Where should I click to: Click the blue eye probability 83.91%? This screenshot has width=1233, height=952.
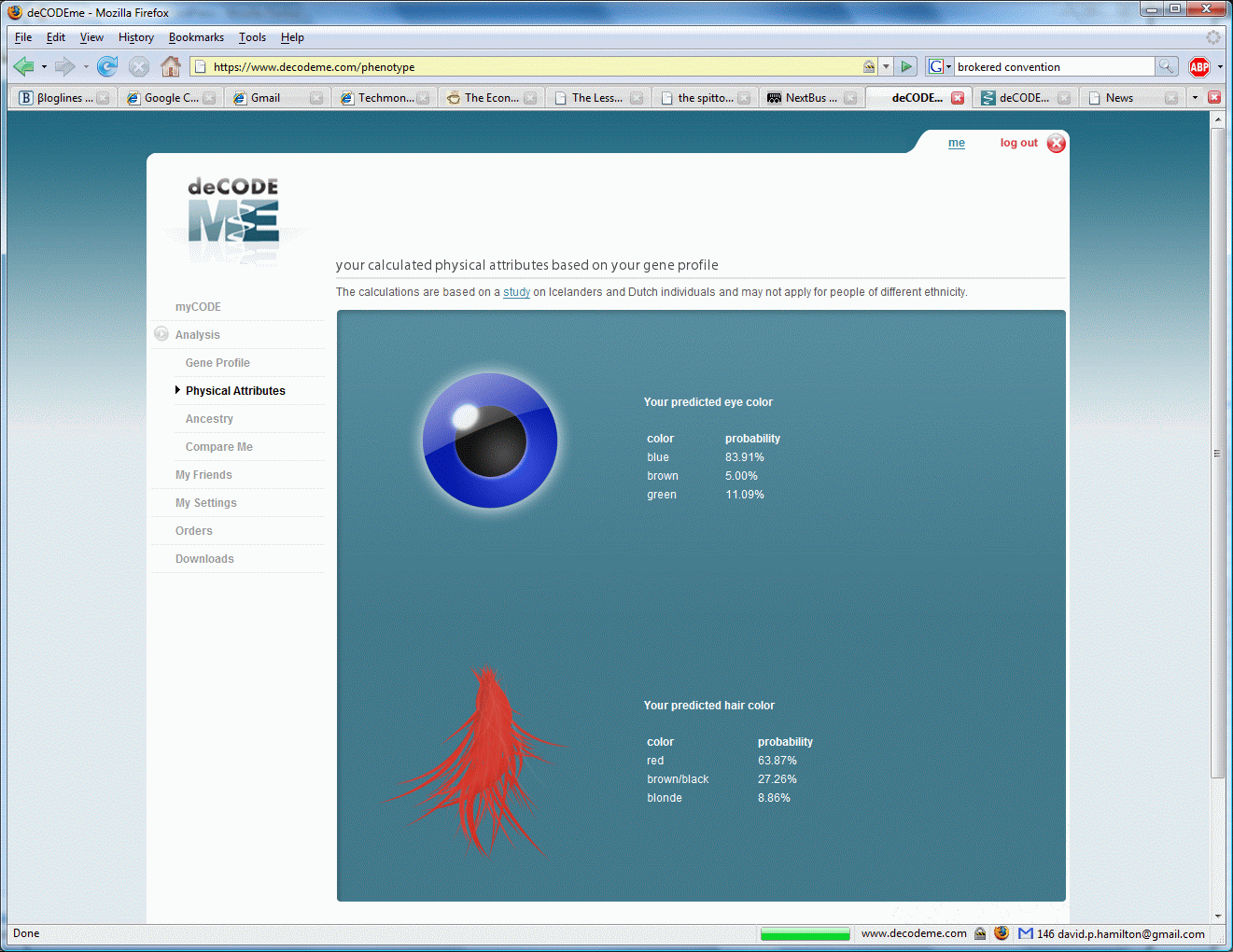coord(744,457)
